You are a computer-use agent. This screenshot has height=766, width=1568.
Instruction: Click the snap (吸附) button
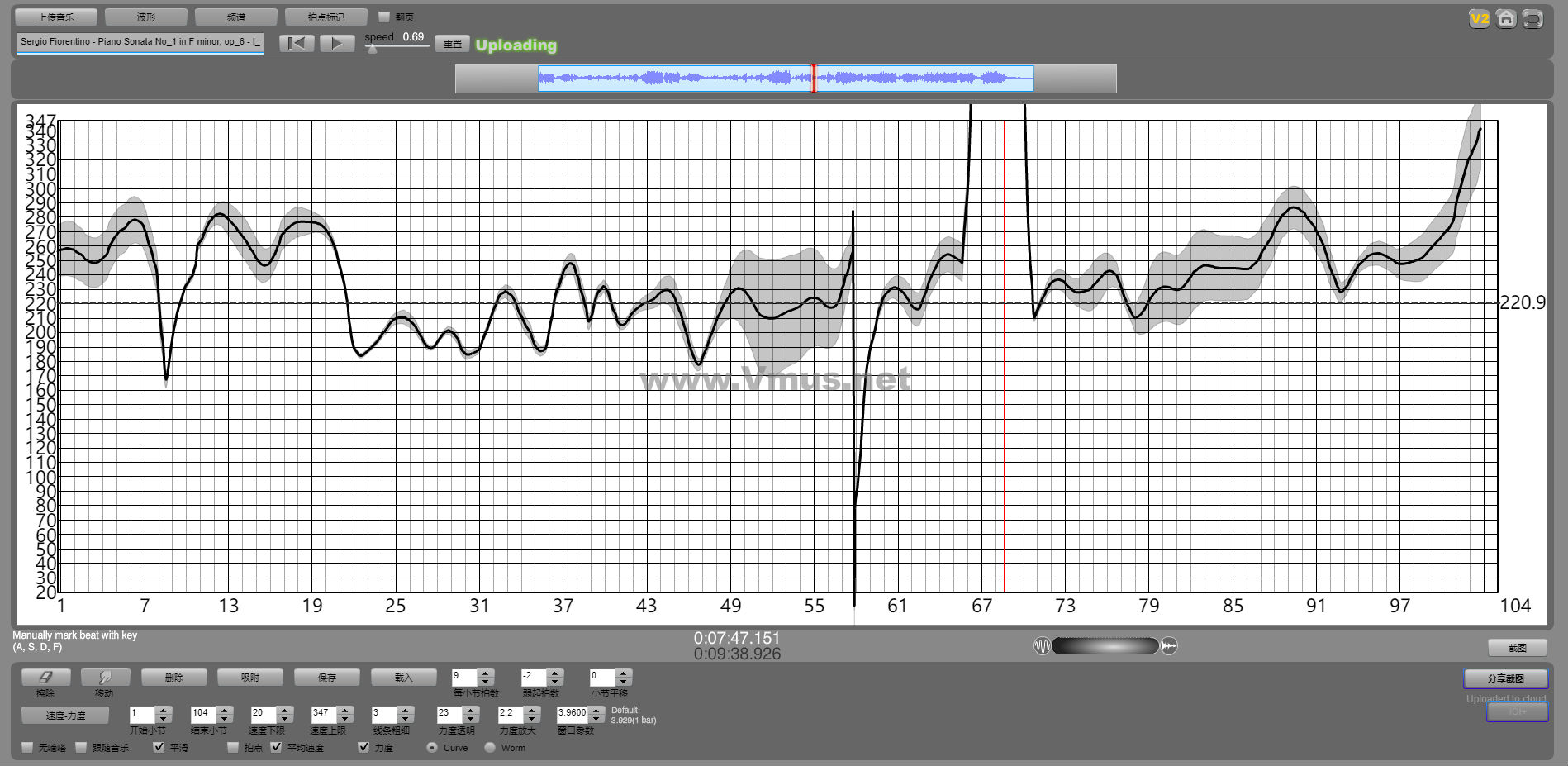[x=250, y=677]
